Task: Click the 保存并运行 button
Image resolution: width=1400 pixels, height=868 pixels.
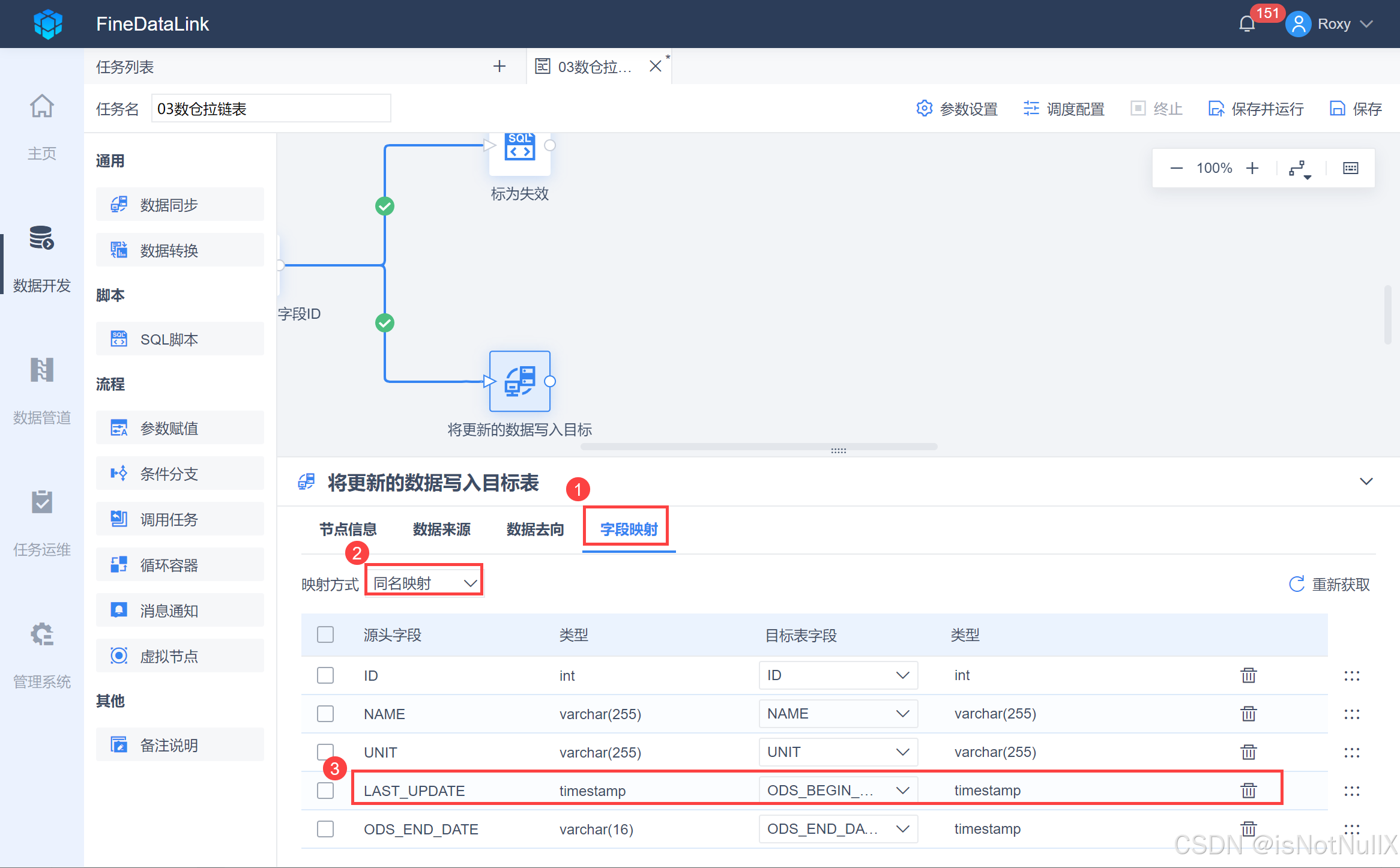Action: [x=1256, y=109]
